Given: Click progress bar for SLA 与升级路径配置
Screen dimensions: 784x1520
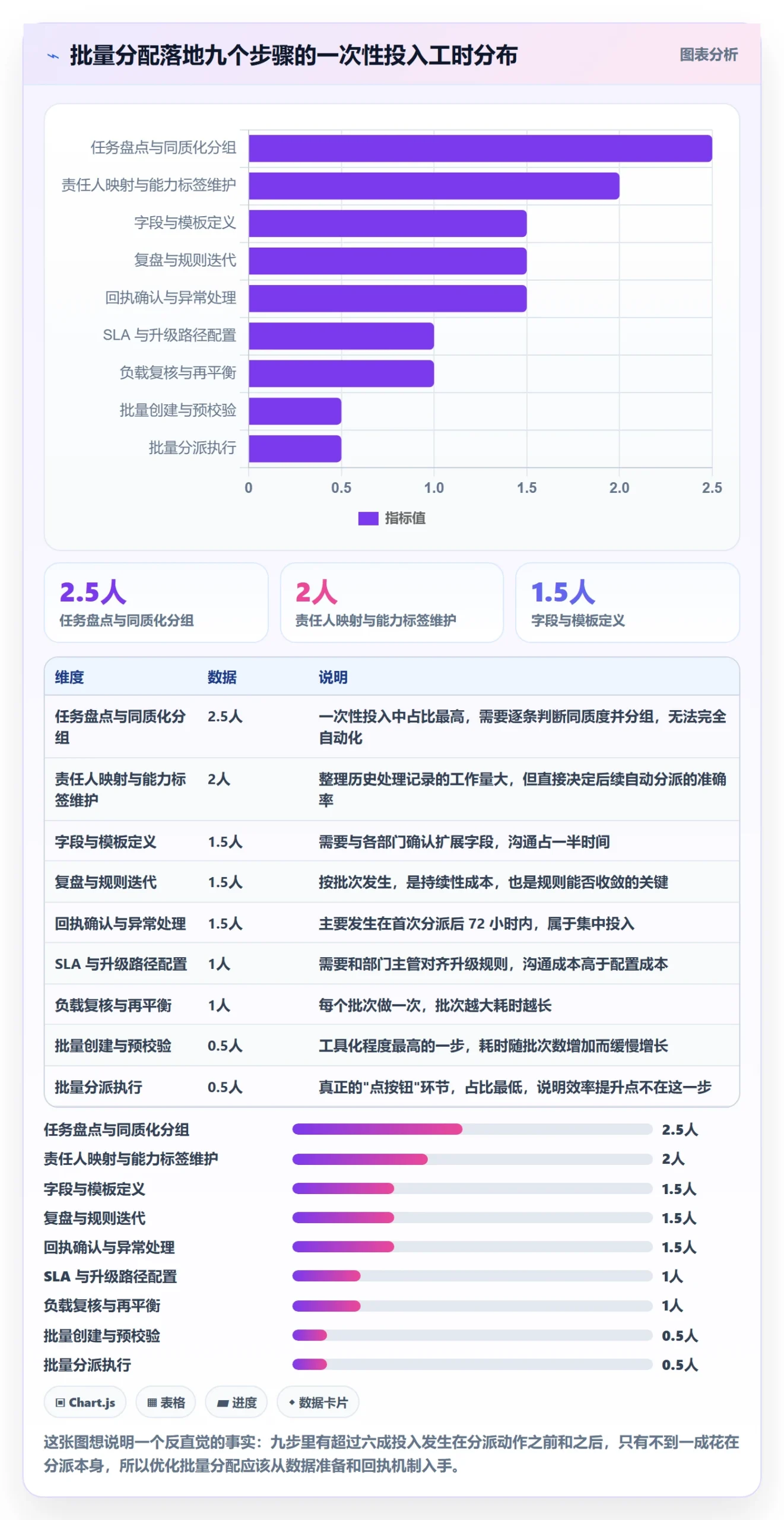Looking at the screenshot, I should tap(472, 1275).
